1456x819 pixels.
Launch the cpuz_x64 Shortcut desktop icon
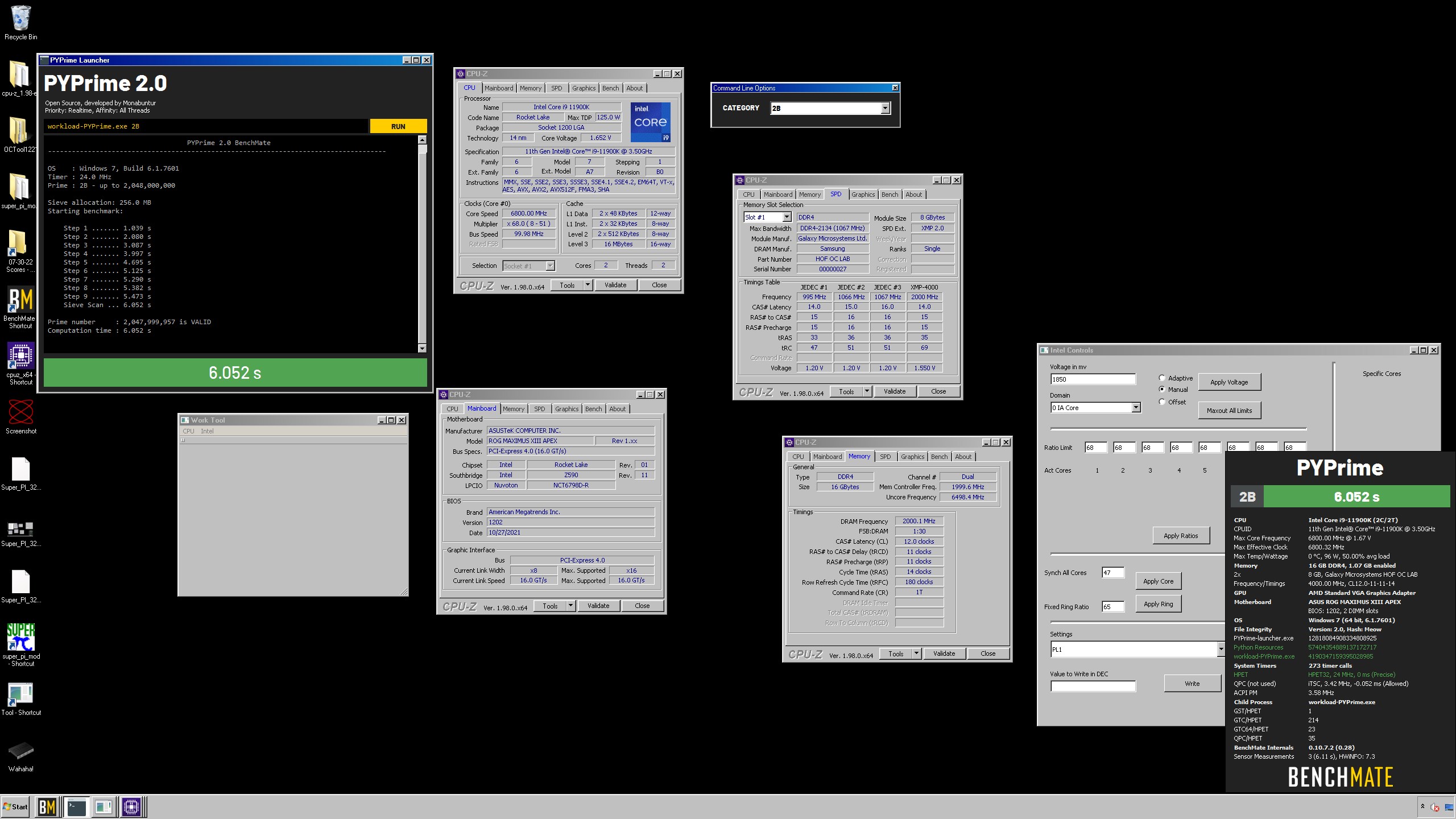pyautogui.click(x=20, y=363)
